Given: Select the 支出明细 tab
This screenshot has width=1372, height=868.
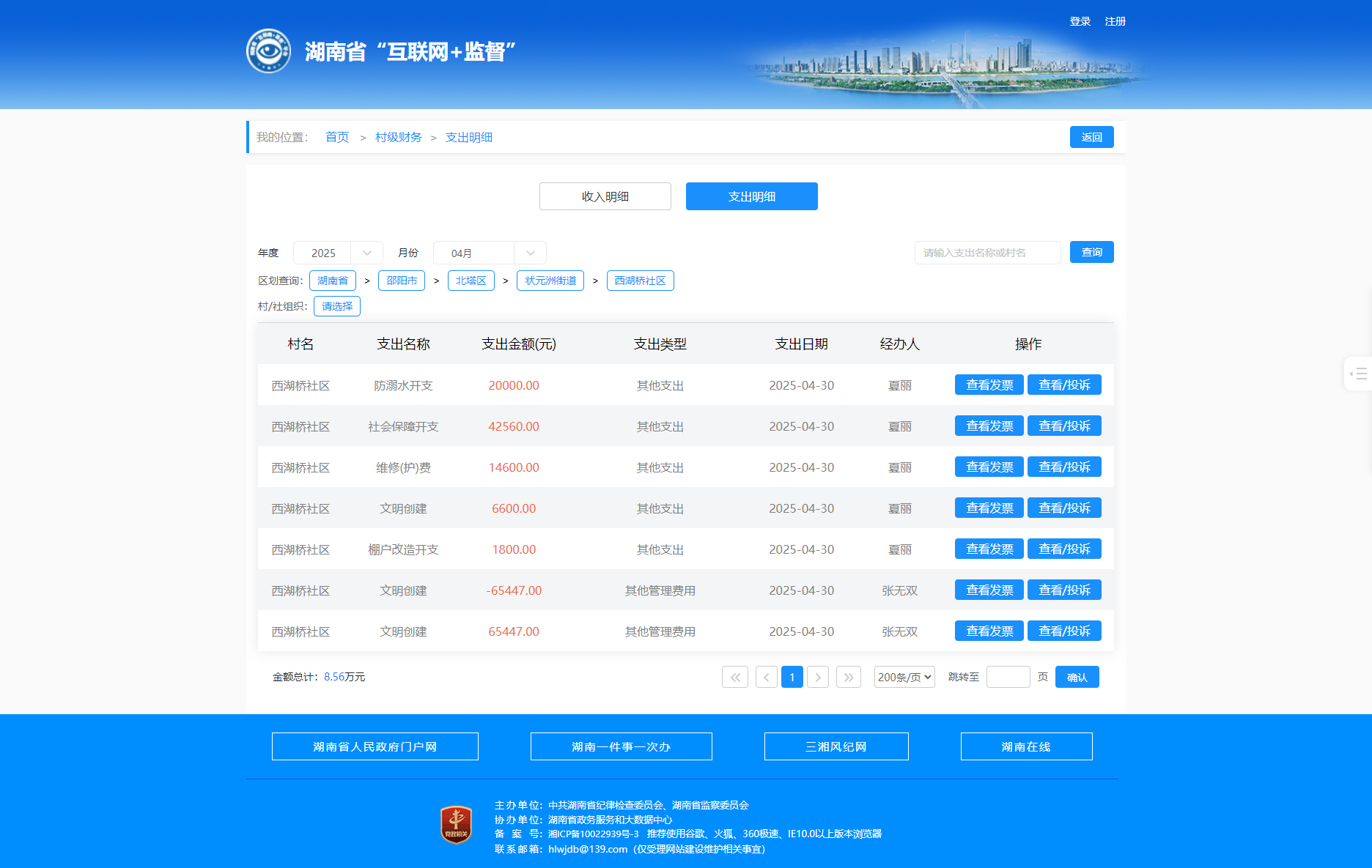Looking at the screenshot, I should [x=751, y=196].
